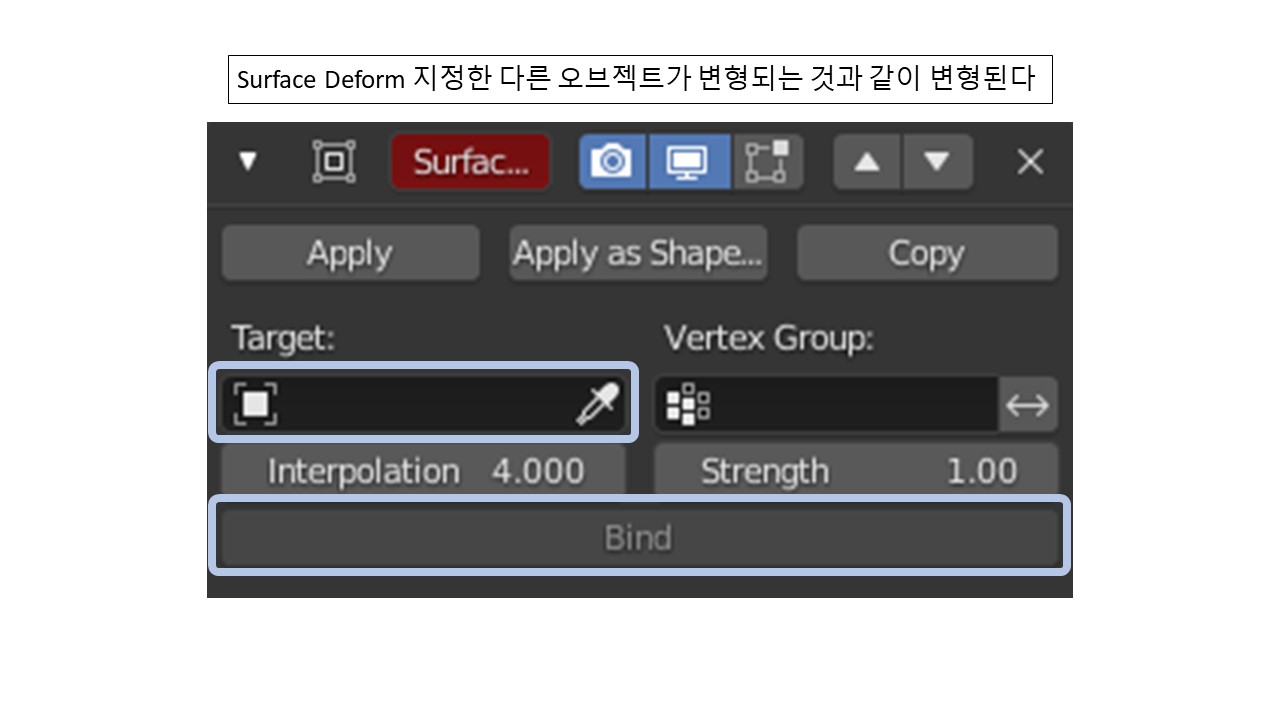This screenshot has height=720, width=1280.
Task: Click the Surface Deform modifier icon
Action: 334,161
